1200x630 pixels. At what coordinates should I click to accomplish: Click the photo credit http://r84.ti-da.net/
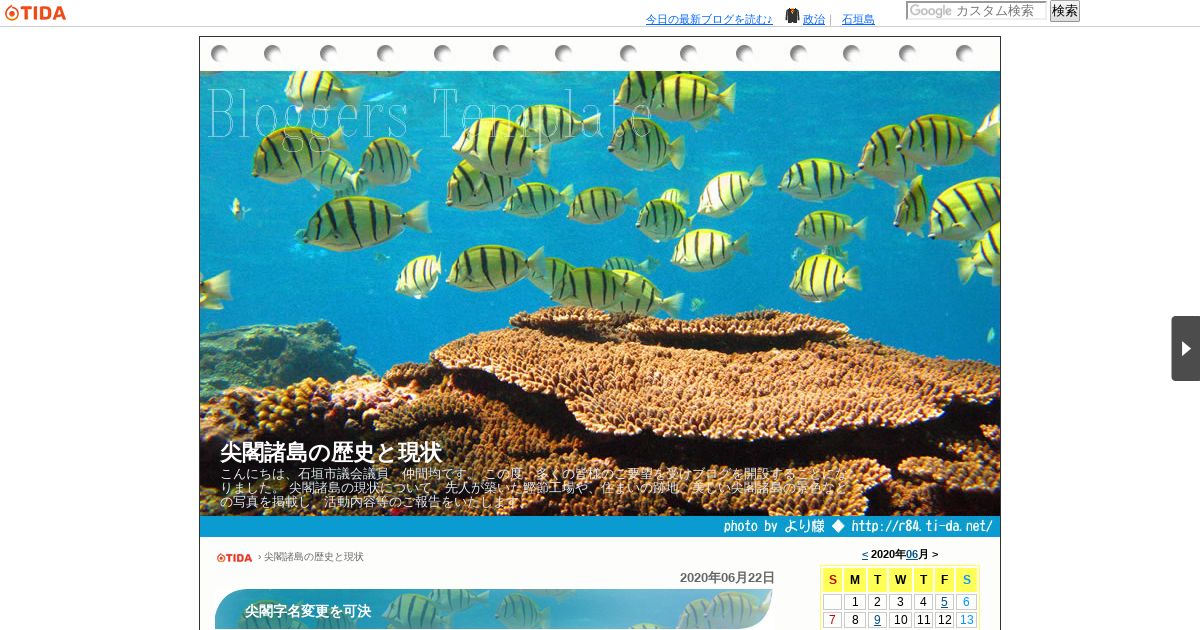922,526
